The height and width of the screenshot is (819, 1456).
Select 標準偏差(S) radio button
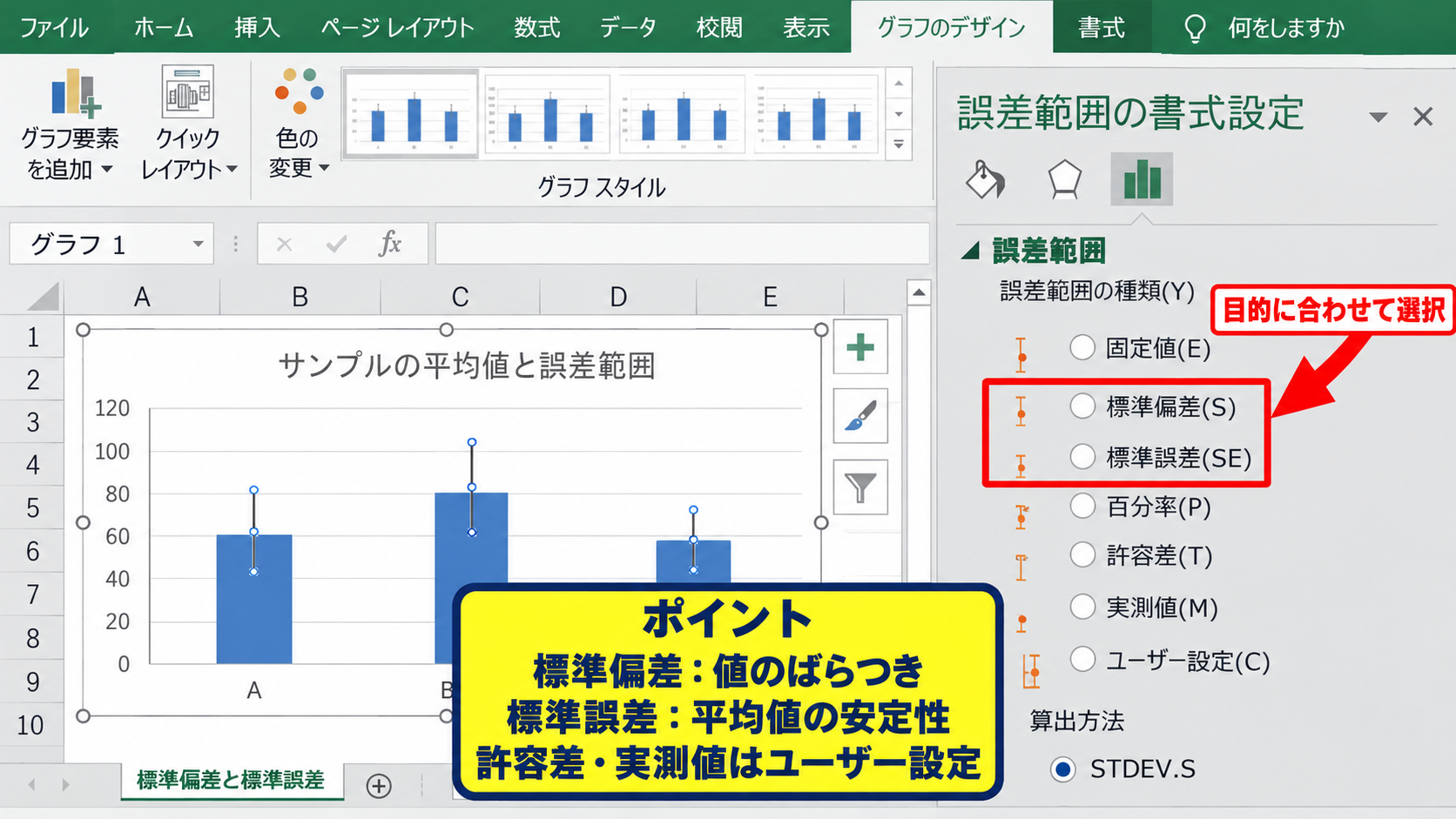[x=1082, y=406]
